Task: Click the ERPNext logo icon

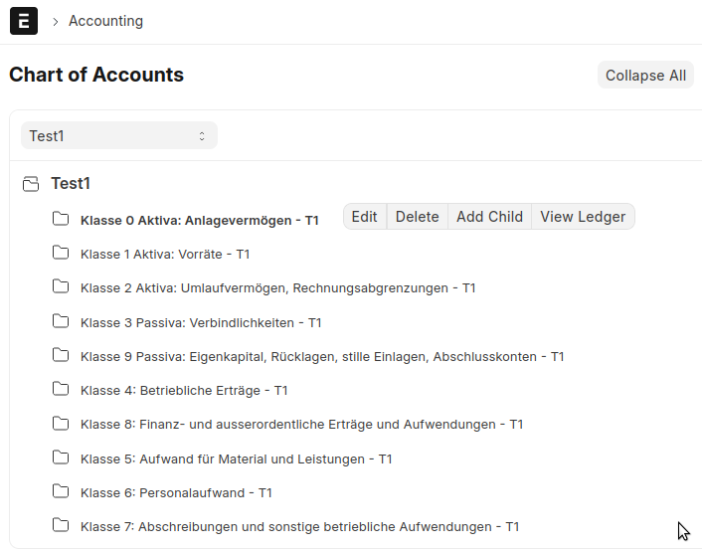Action: point(24,21)
